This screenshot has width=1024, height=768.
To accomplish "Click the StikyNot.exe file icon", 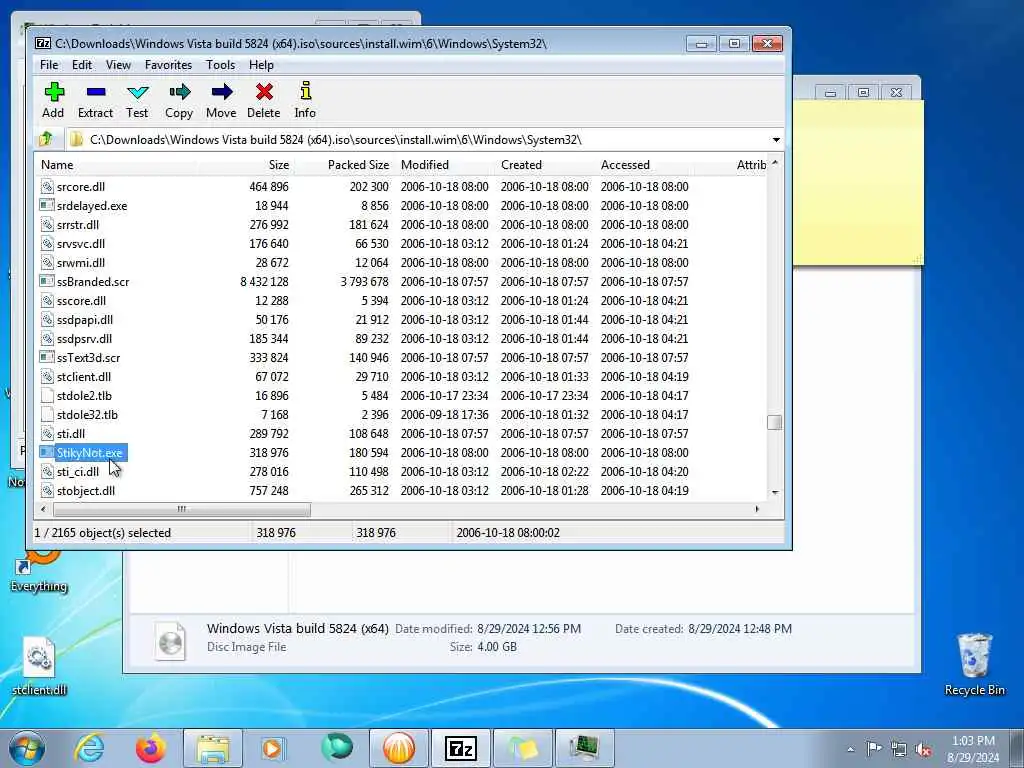I will point(47,453).
